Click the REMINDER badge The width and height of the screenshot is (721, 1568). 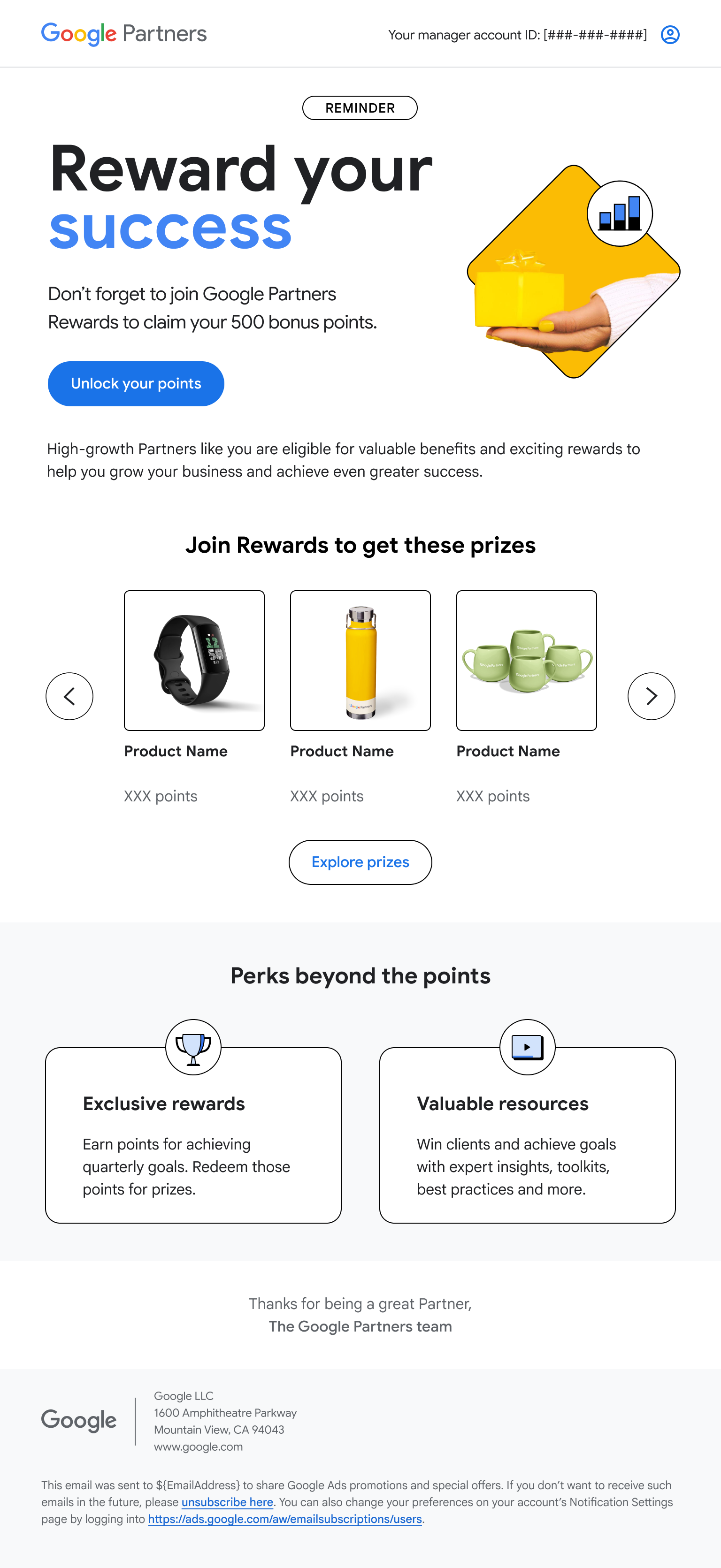tap(360, 108)
